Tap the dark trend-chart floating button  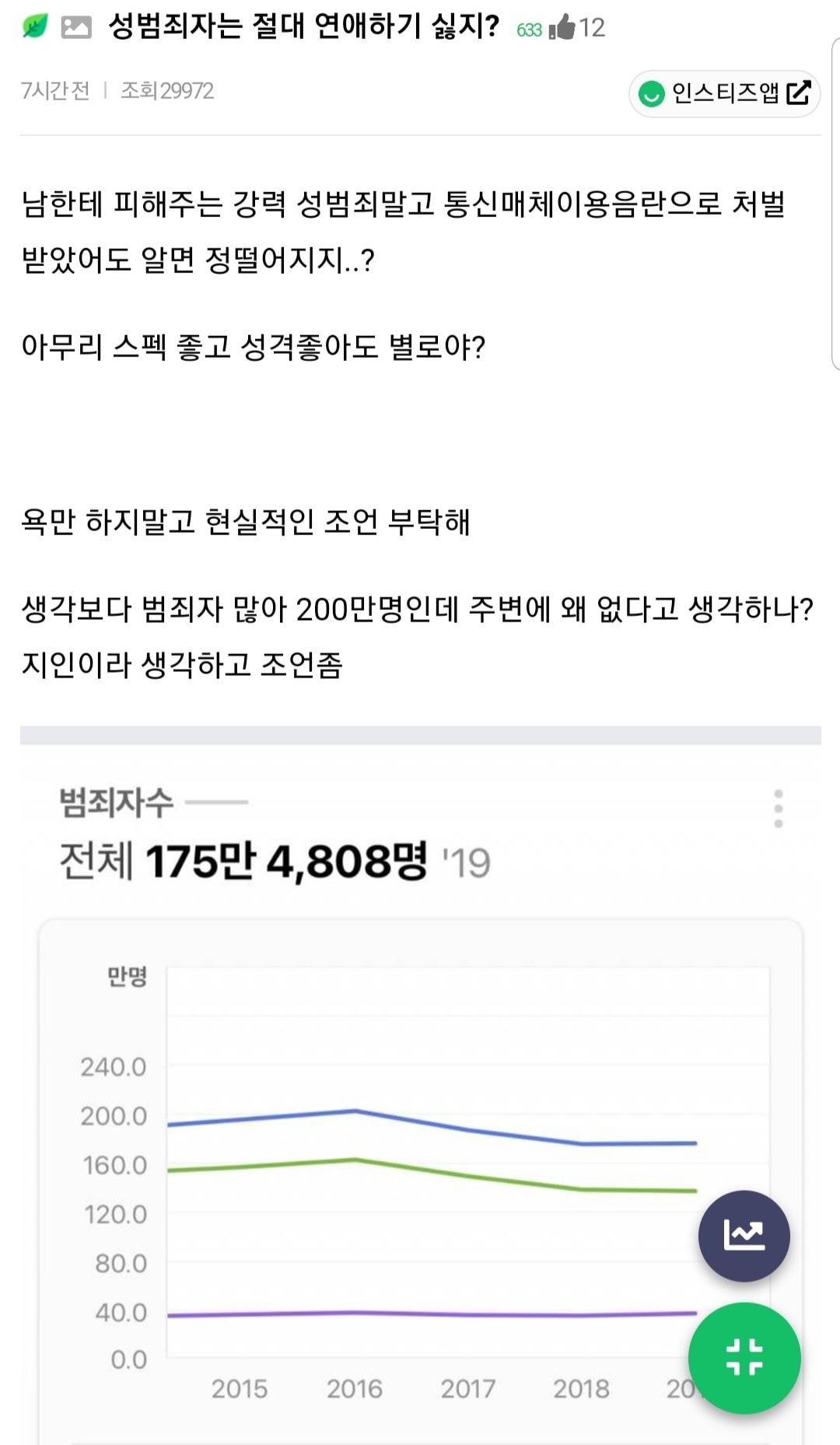[x=744, y=1235]
